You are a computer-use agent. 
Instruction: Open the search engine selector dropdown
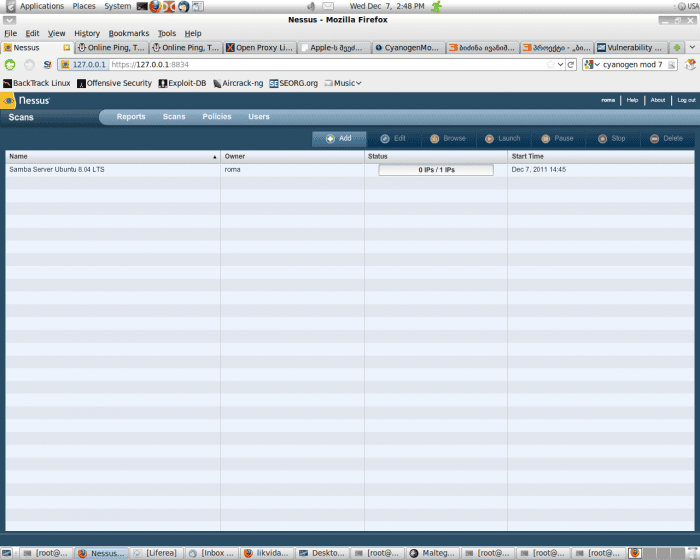coord(592,65)
